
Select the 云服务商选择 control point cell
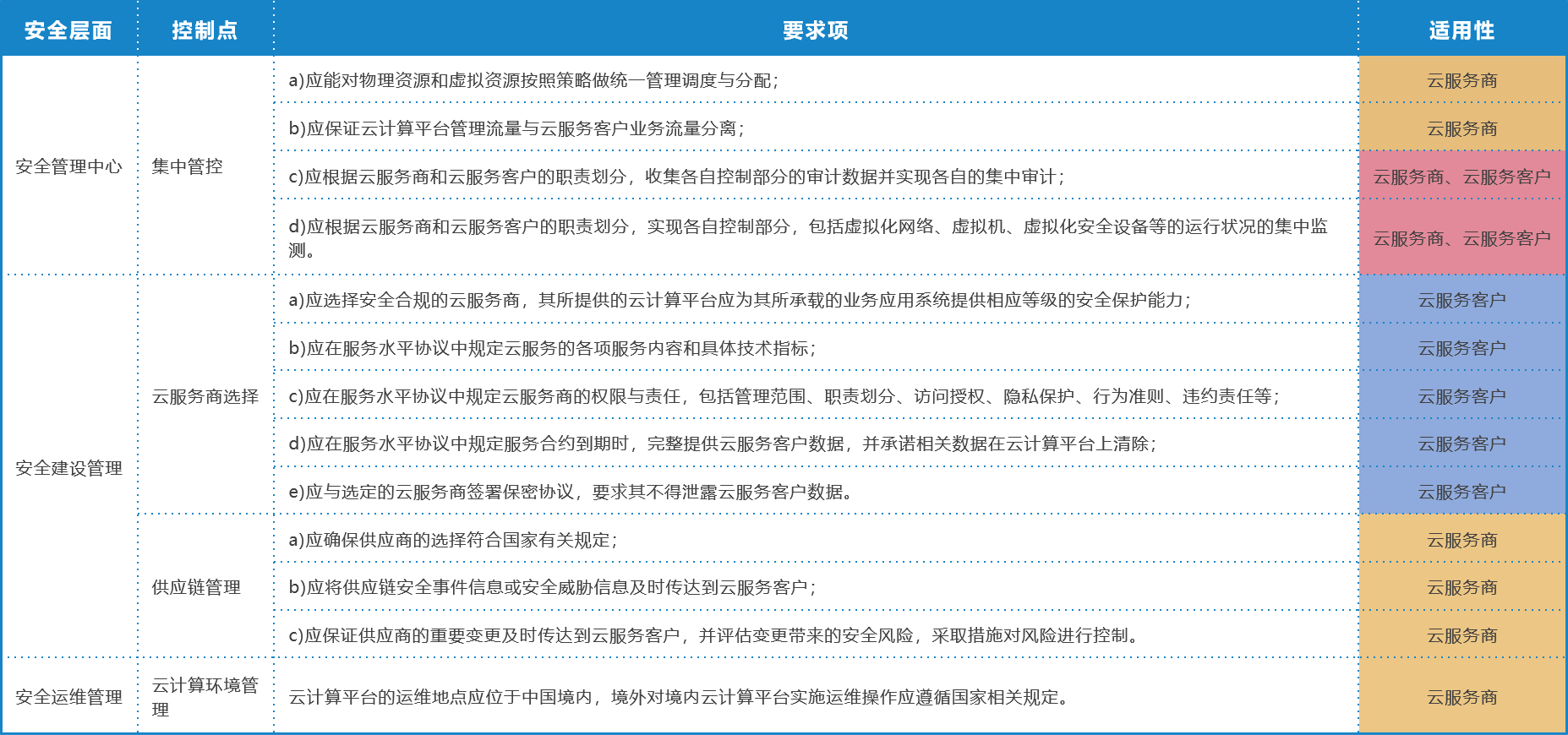[x=205, y=396]
